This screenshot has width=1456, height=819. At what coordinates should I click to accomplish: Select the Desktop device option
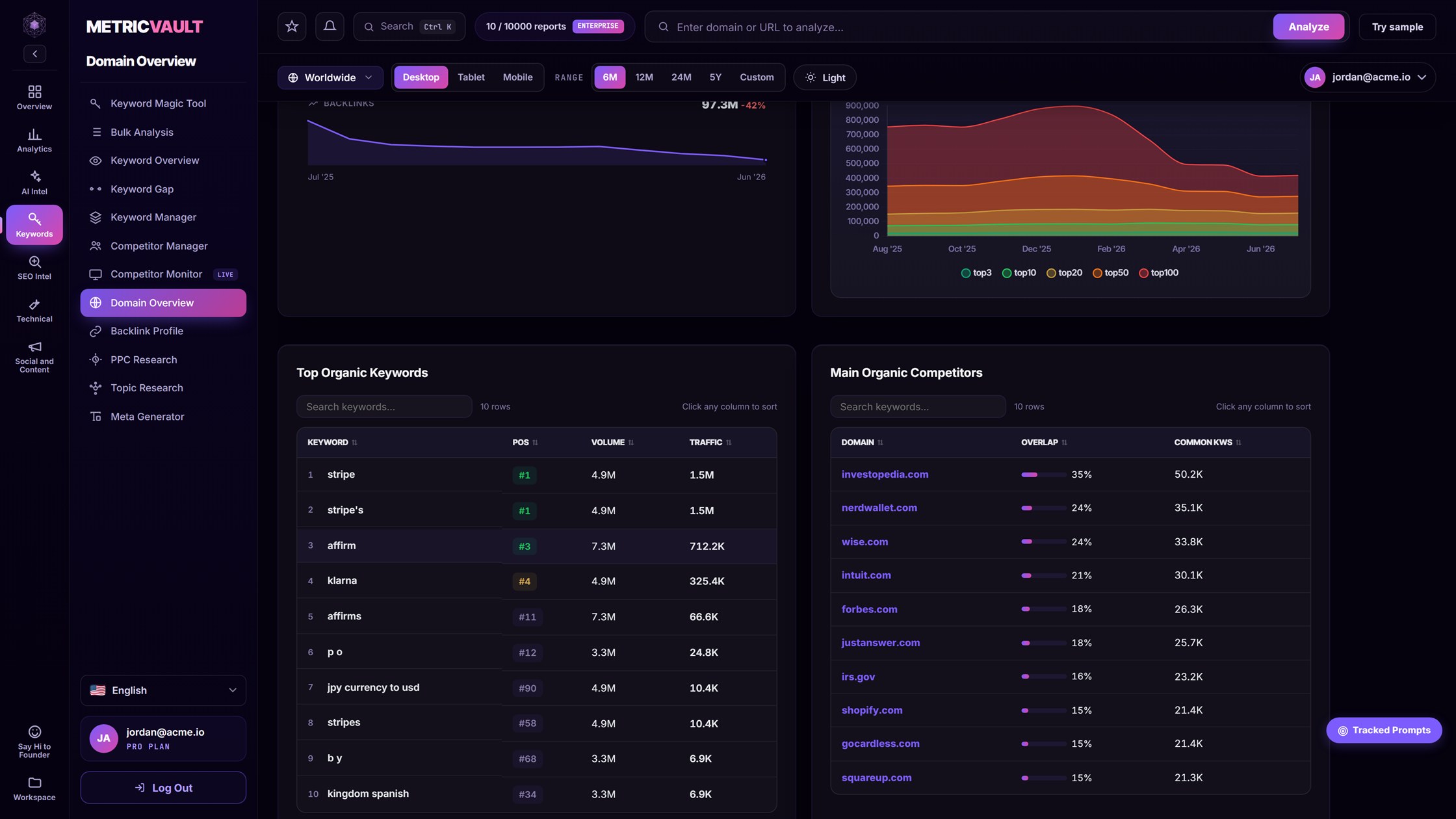pos(421,77)
